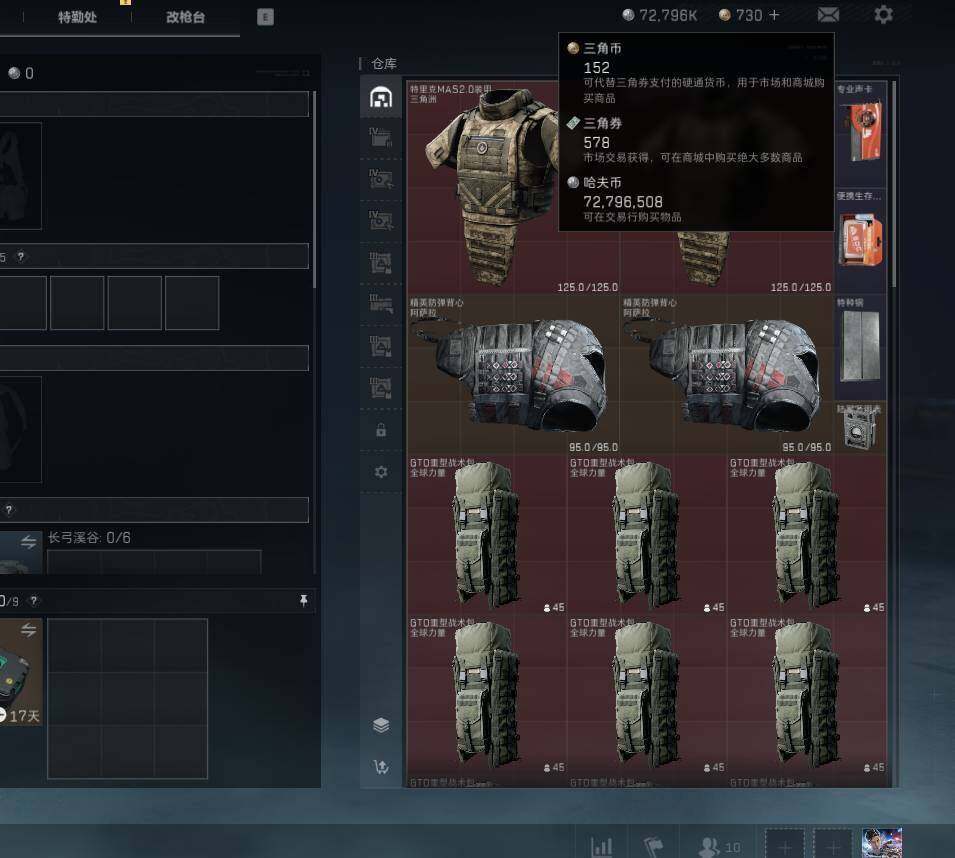Screen dimensions: 955x858
Task: Open the settings gear in the top bar
Action: pyautogui.click(x=883, y=15)
